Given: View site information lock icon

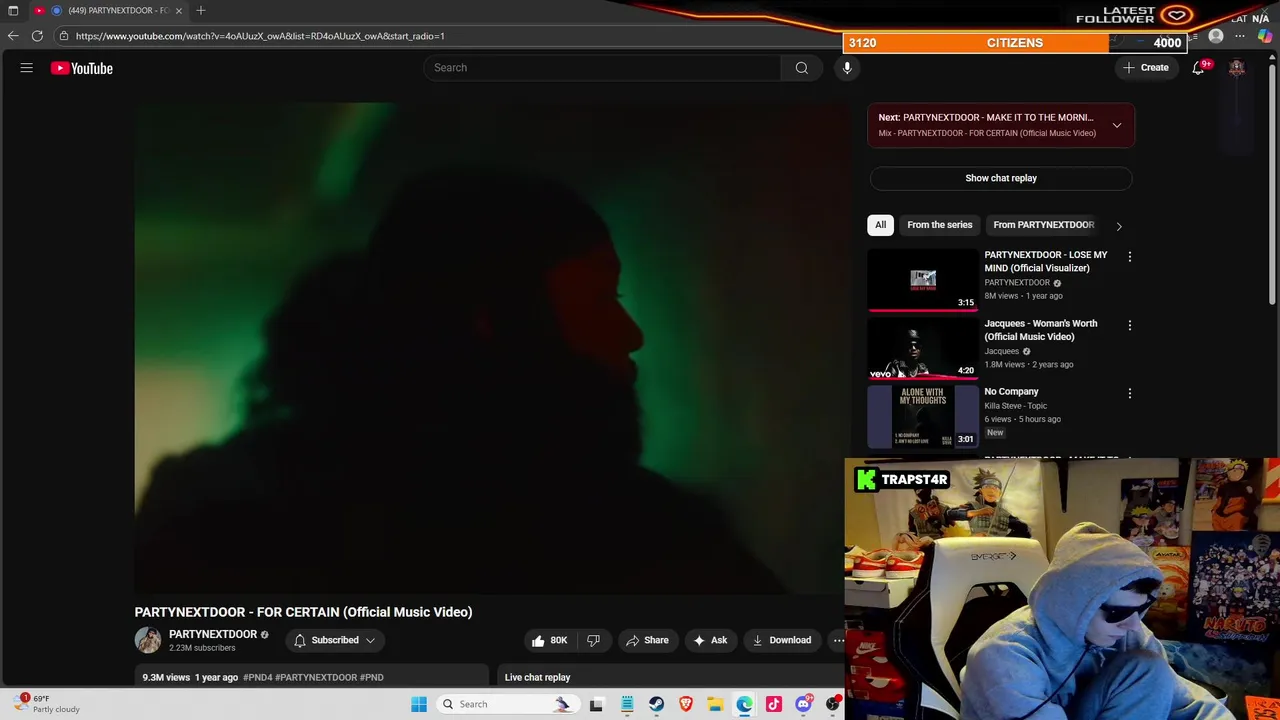Looking at the screenshot, I should coord(64,36).
